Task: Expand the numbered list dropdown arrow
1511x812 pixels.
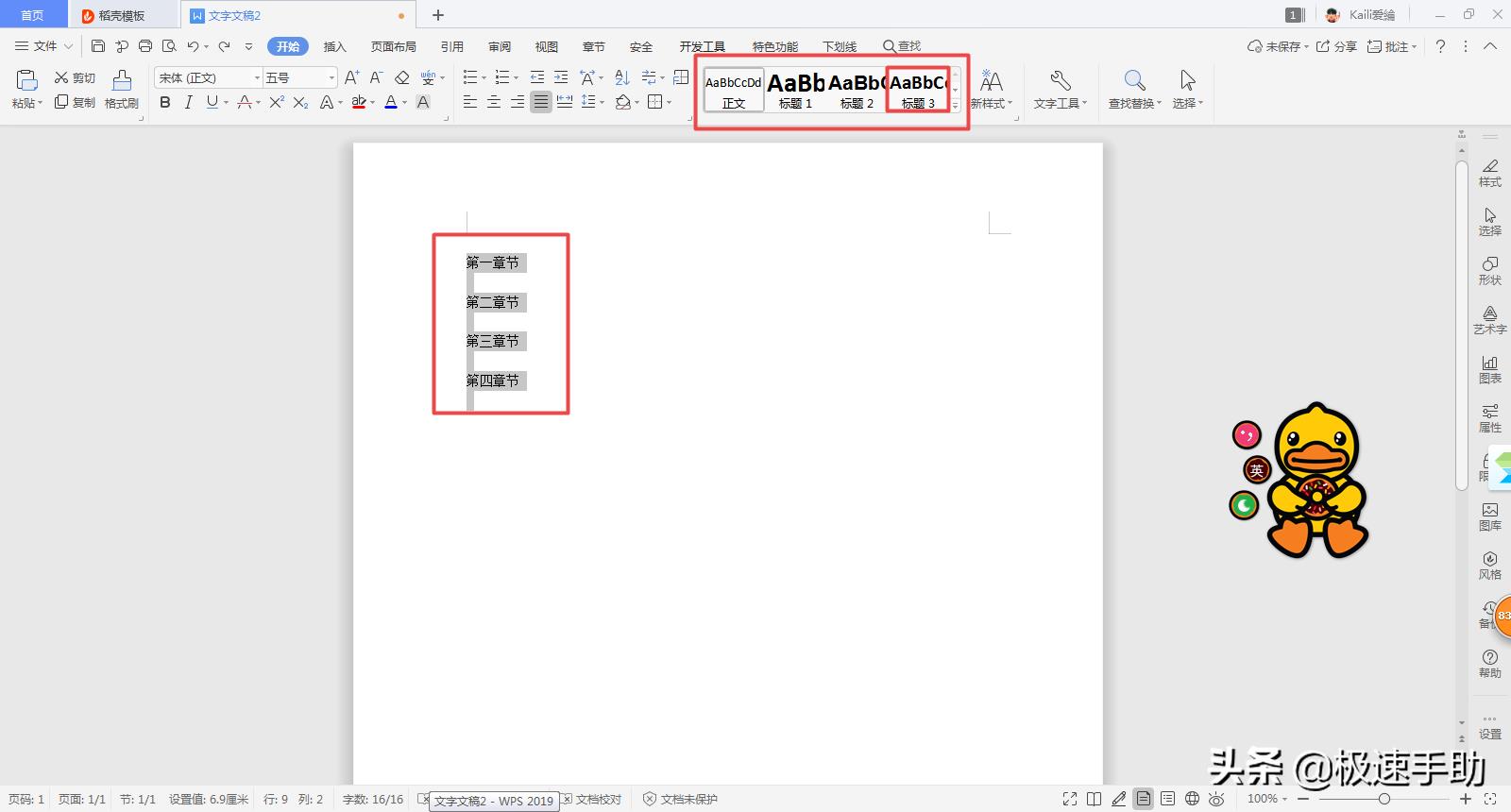Action: click(x=516, y=78)
